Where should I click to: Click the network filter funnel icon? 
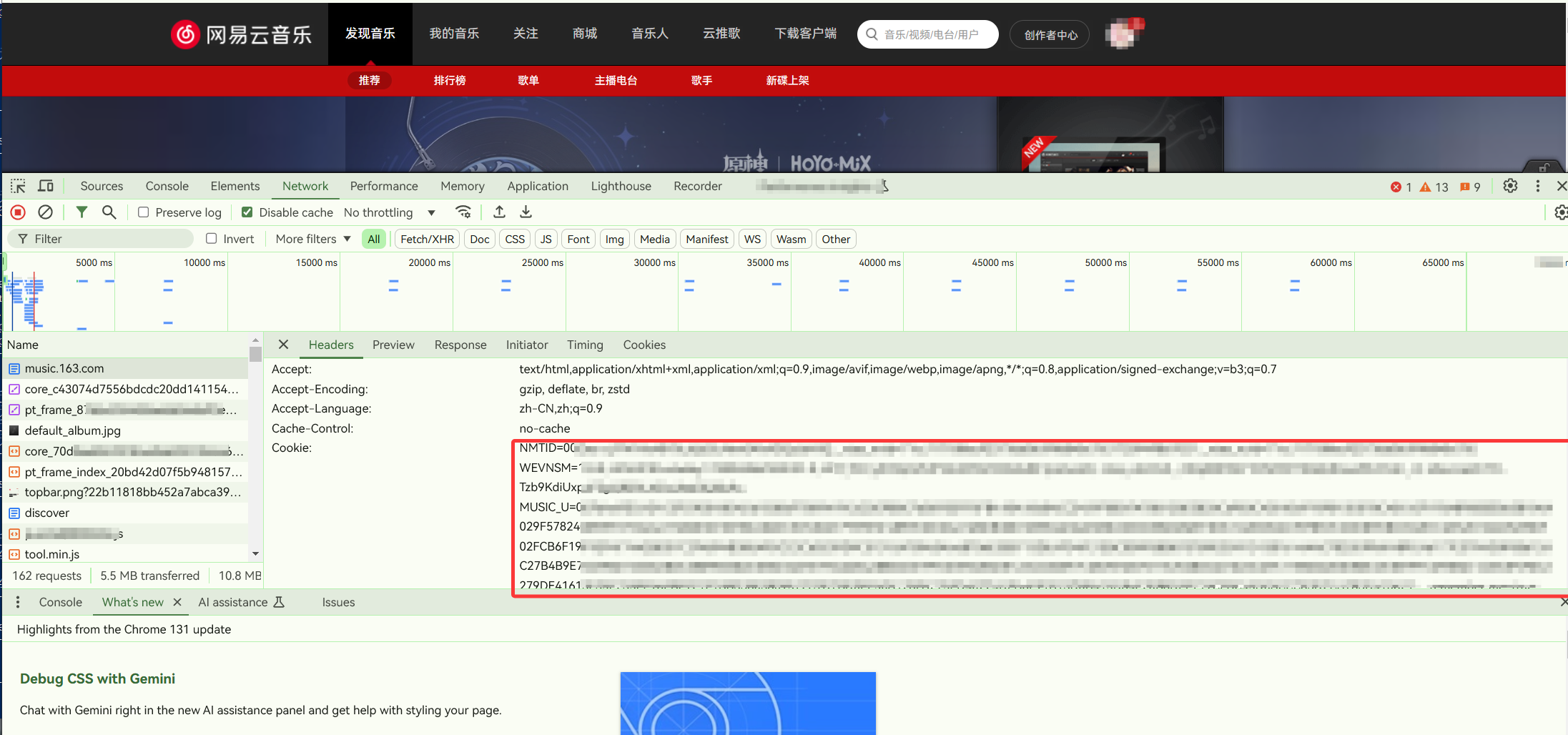tap(82, 212)
